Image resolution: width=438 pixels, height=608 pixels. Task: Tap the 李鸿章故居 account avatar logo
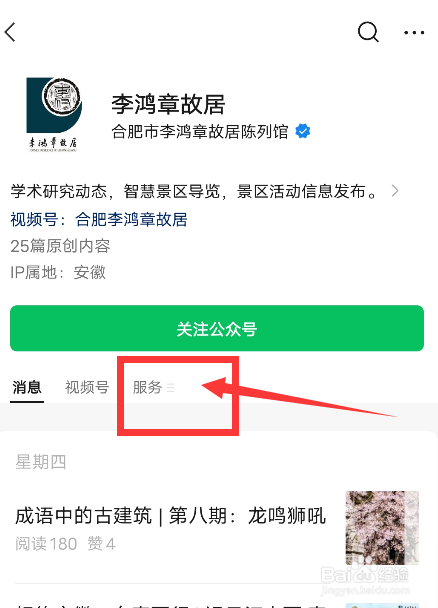(x=54, y=114)
